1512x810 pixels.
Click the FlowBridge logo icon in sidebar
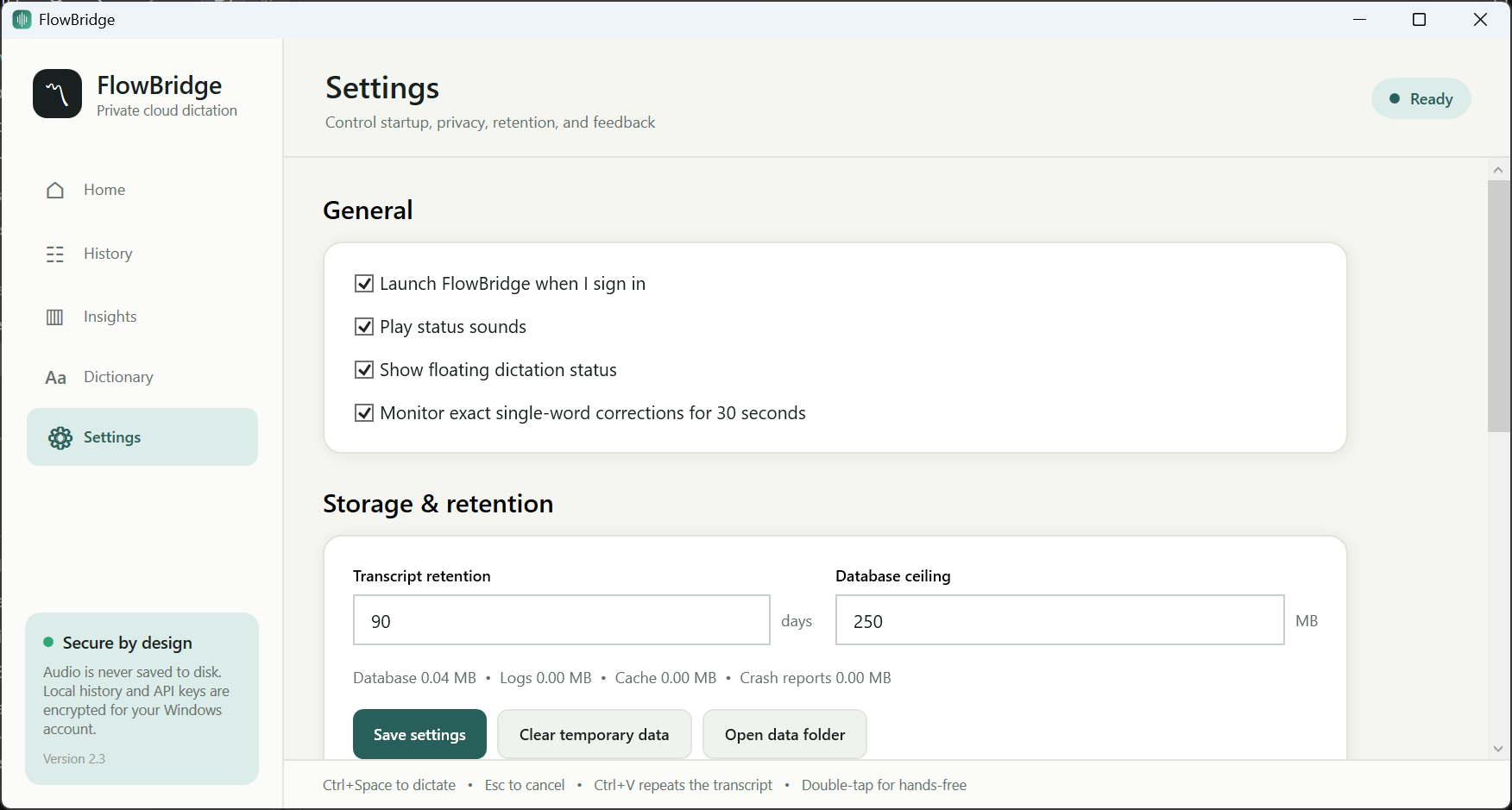[x=57, y=94]
